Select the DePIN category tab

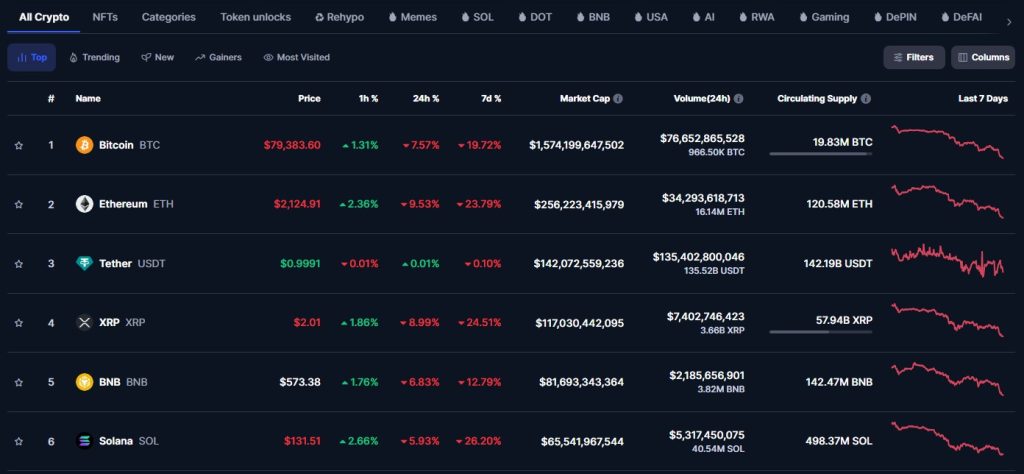click(x=895, y=17)
